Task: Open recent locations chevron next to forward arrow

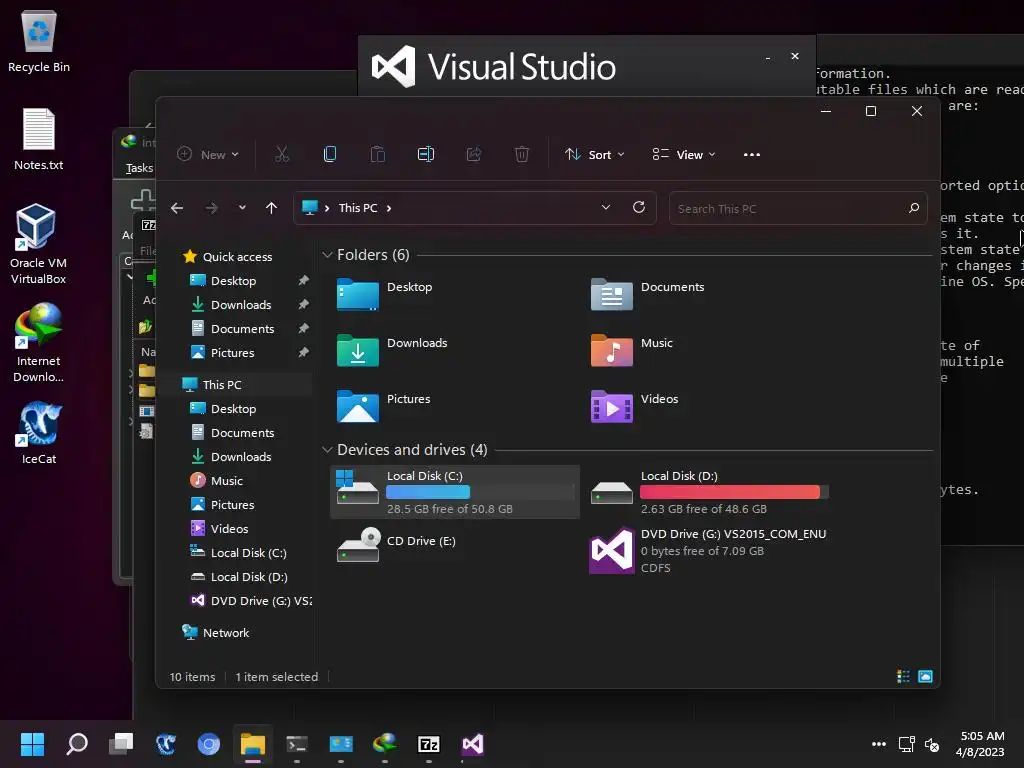Action: pyautogui.click(x=242, y=208)
